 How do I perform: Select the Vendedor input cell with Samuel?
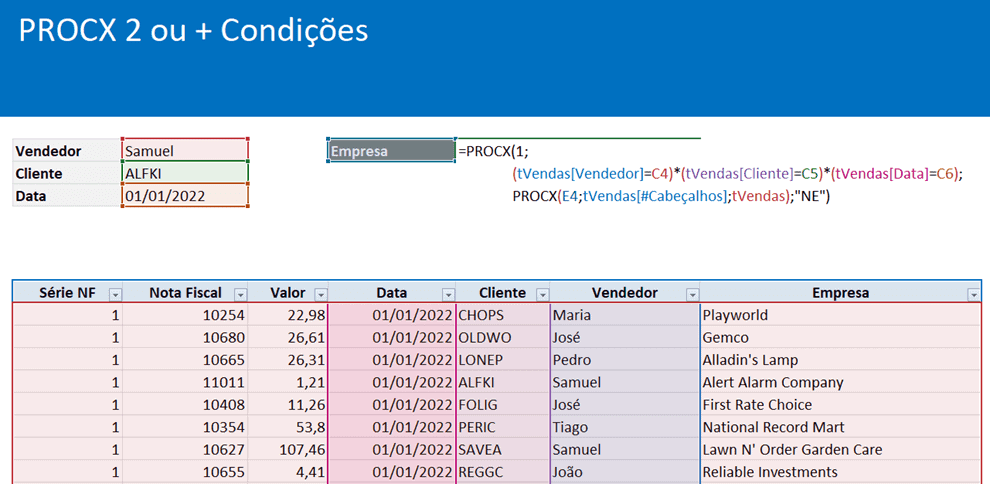point(185,150)
